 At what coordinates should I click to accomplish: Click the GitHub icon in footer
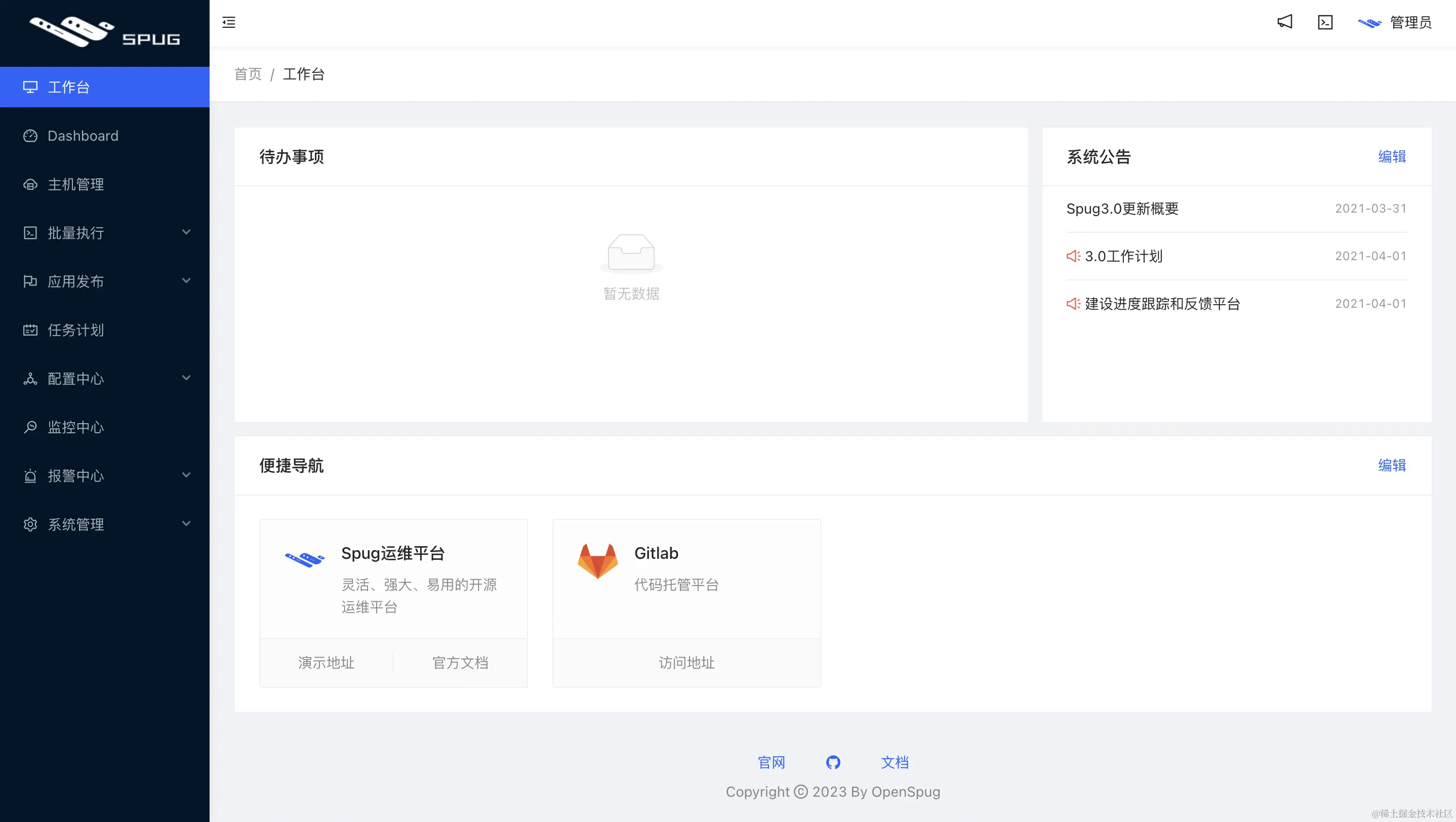click(x=833, y=762)
